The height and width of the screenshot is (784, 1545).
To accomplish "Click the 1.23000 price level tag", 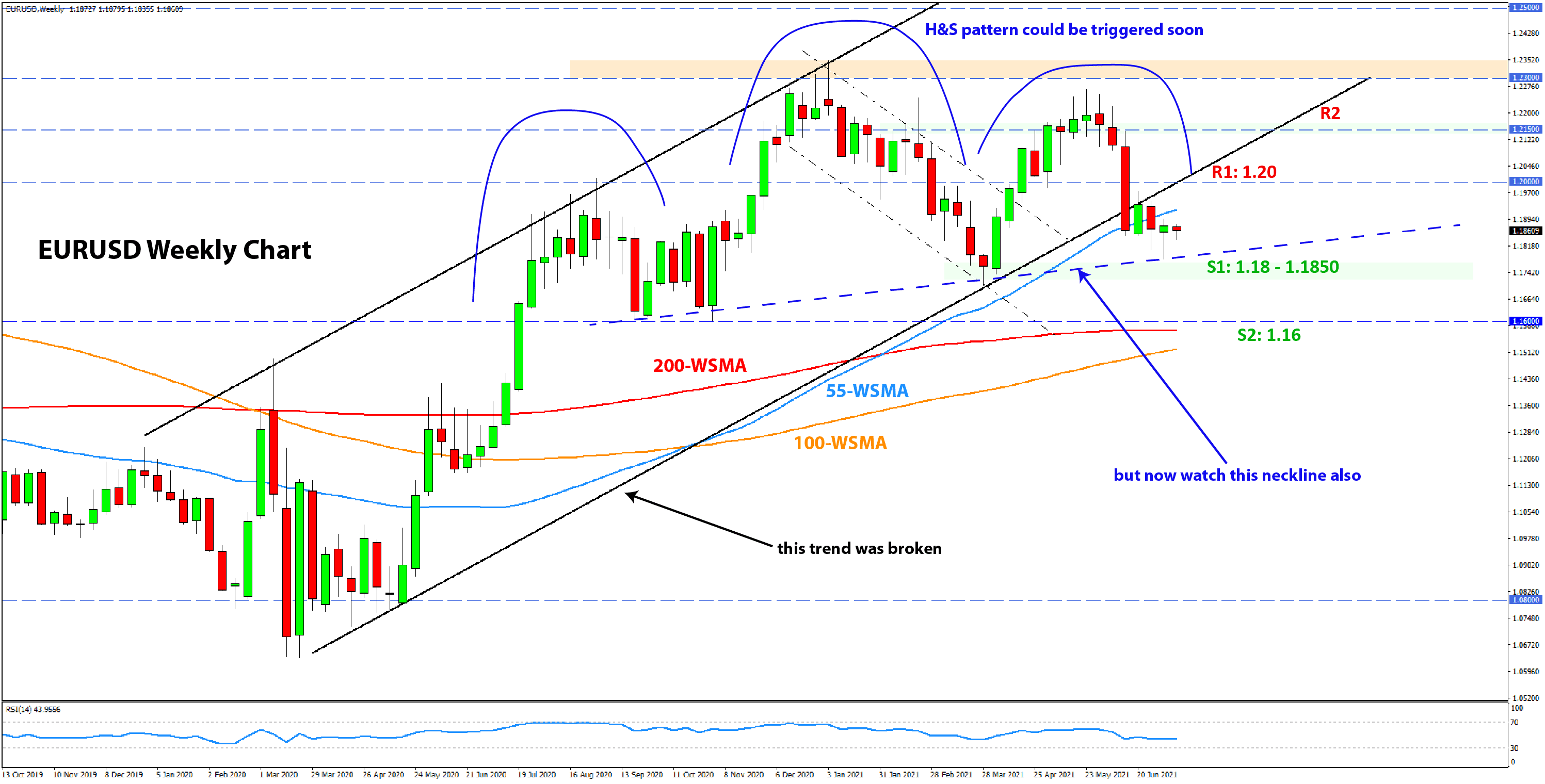I will coord(1525,78).
